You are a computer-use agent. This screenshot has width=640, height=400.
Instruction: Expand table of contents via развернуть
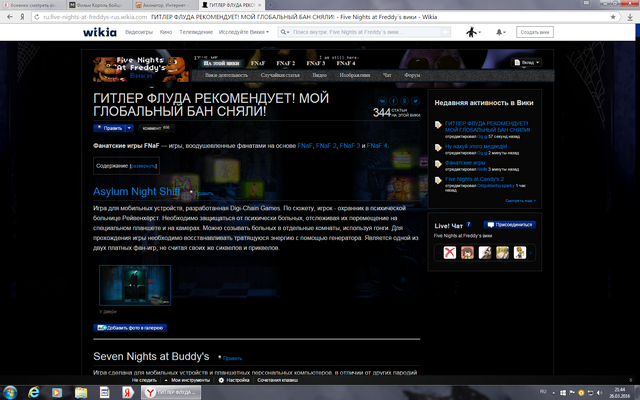(143, 166)
